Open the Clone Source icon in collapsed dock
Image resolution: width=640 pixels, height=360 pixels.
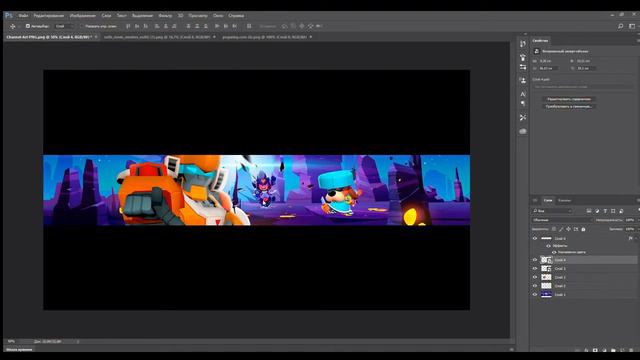pos(523,80)
